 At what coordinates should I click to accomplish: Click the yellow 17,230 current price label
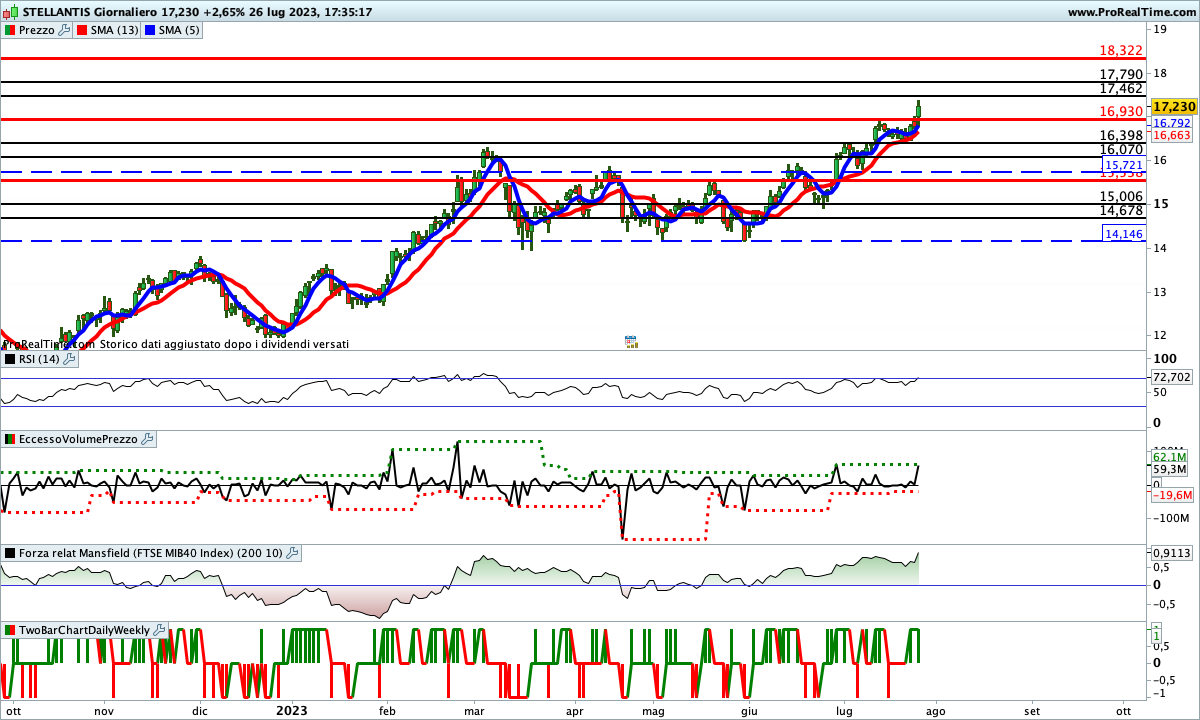[x=1173, y=106]
